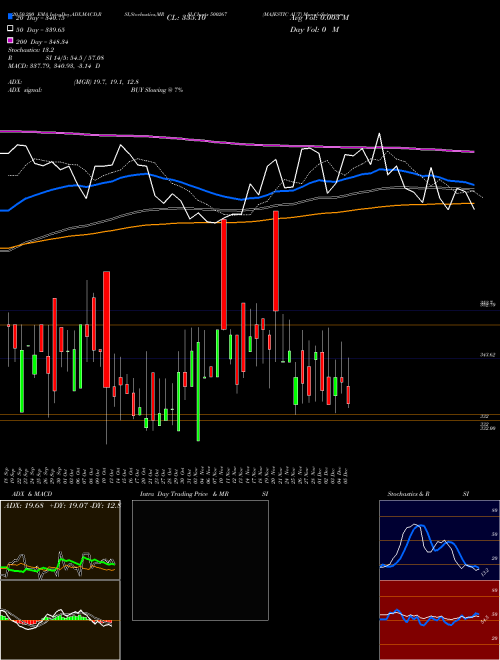Click the 13.2 value on Stochastics chart

[484, 572]
